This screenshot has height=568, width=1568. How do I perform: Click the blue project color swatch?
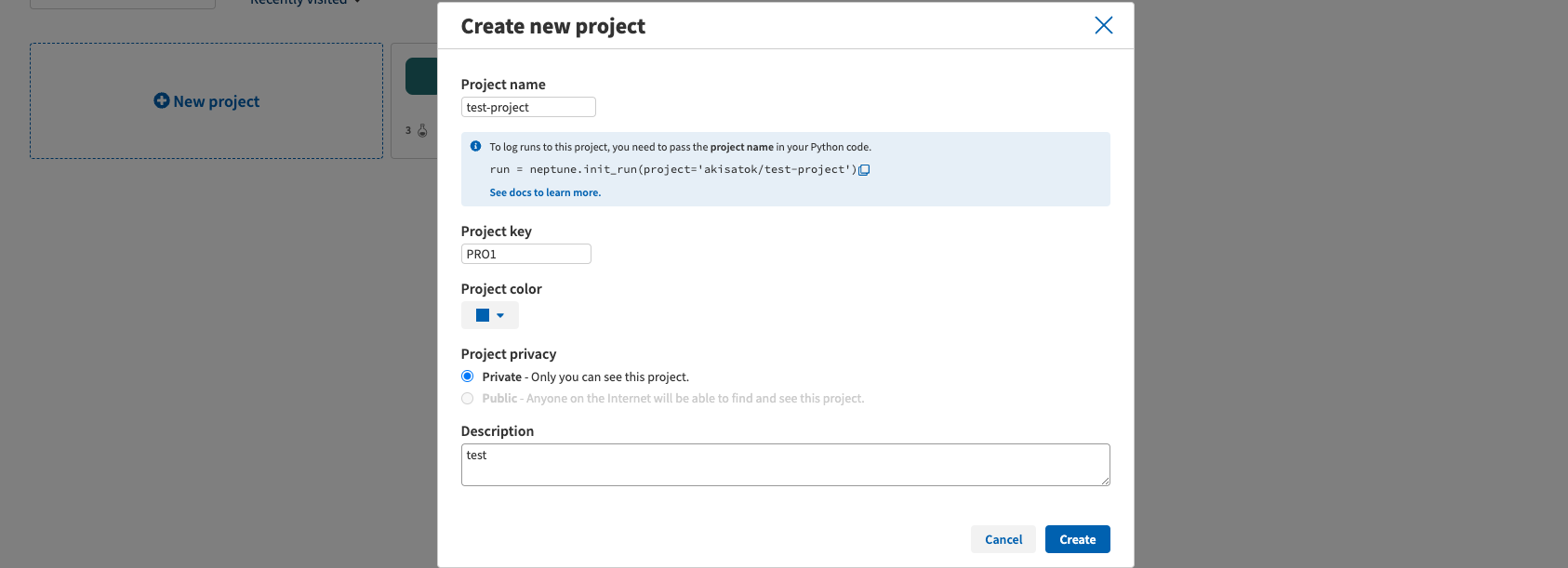(483, 315)
